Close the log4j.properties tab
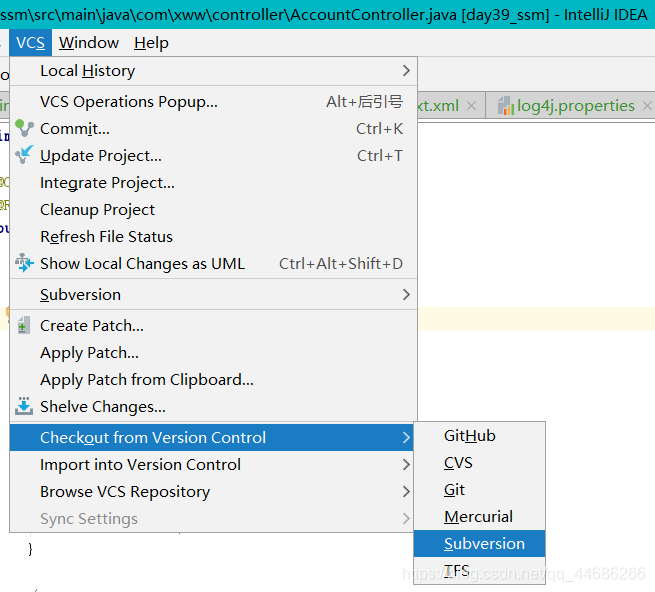Screen dimensions: 655x592 click(x=647, y=105)
